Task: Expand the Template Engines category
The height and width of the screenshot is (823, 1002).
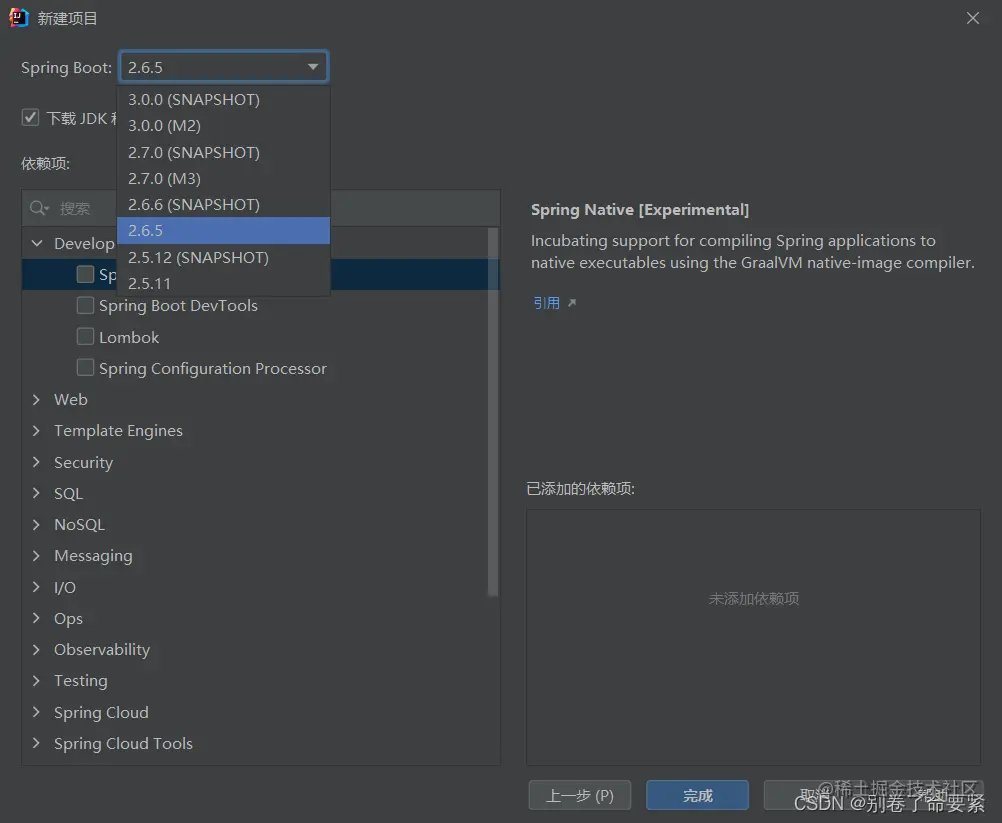Action: [x=36, y=431]
